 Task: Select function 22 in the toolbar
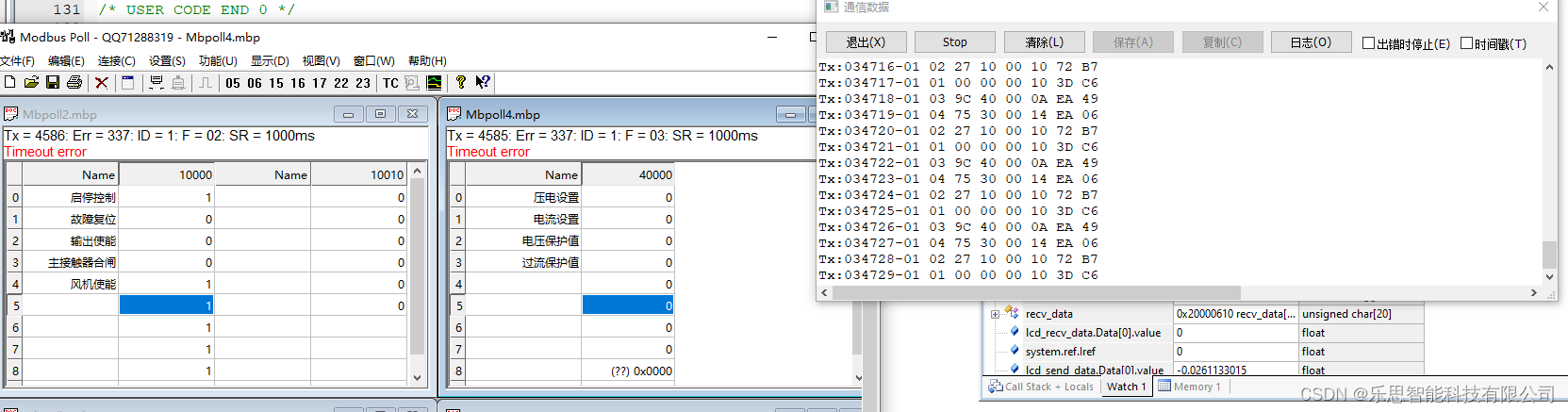click(341, 83)
